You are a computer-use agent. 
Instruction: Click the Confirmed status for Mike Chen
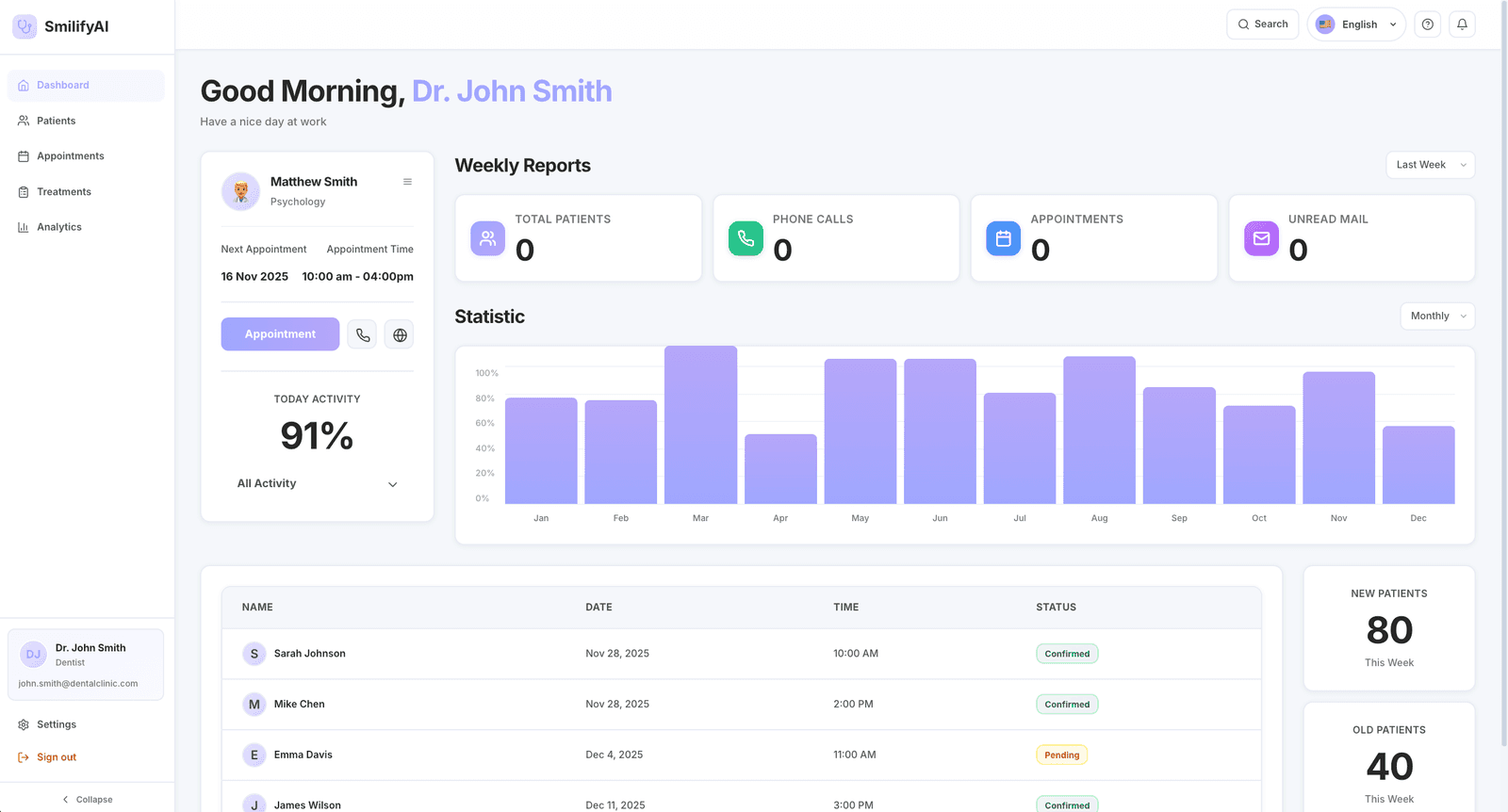point(1067,705)
